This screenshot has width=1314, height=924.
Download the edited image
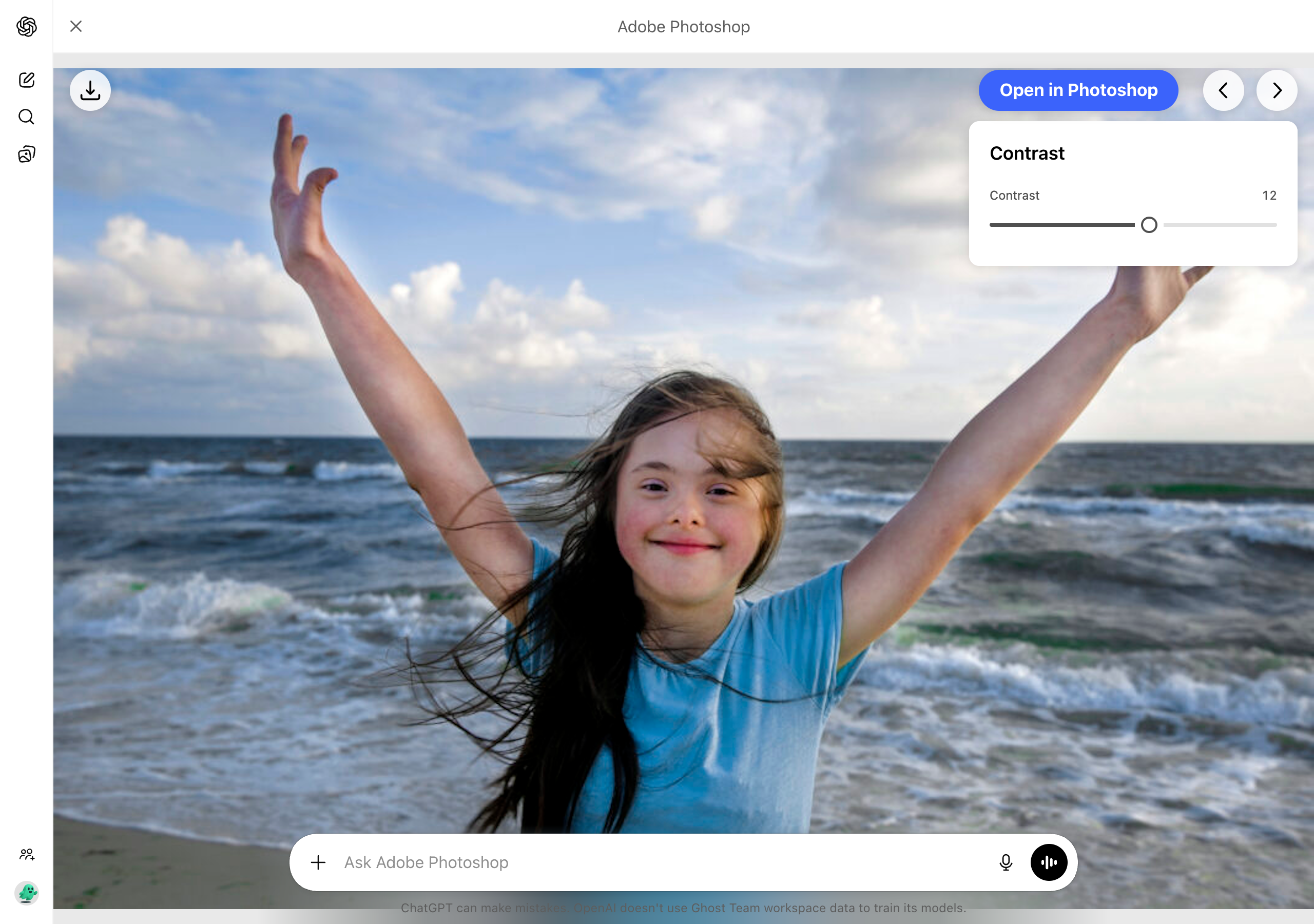90,90
